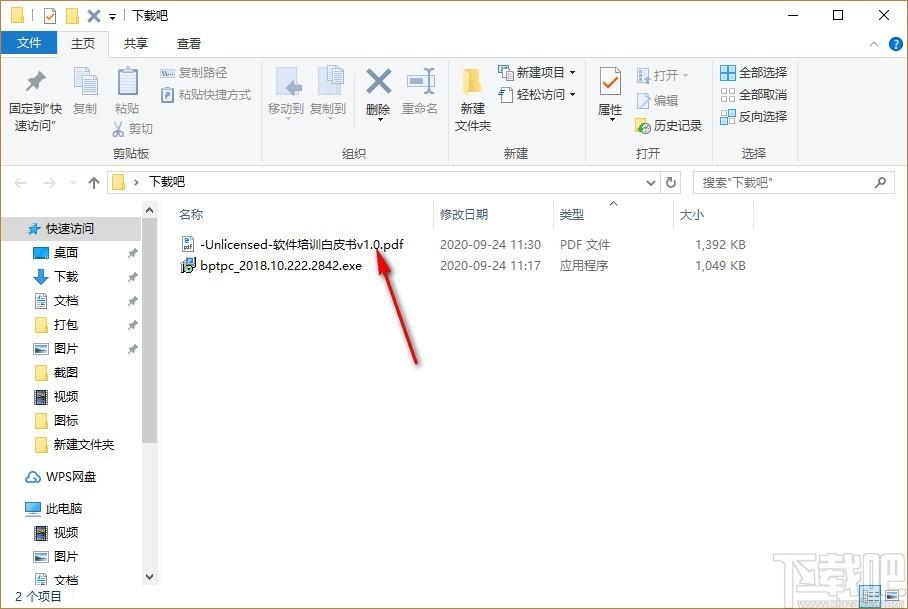The width and height of the screenshot is (908, 609).
Task: Click Copy path (复制路径) button
Action: point(193,73)
